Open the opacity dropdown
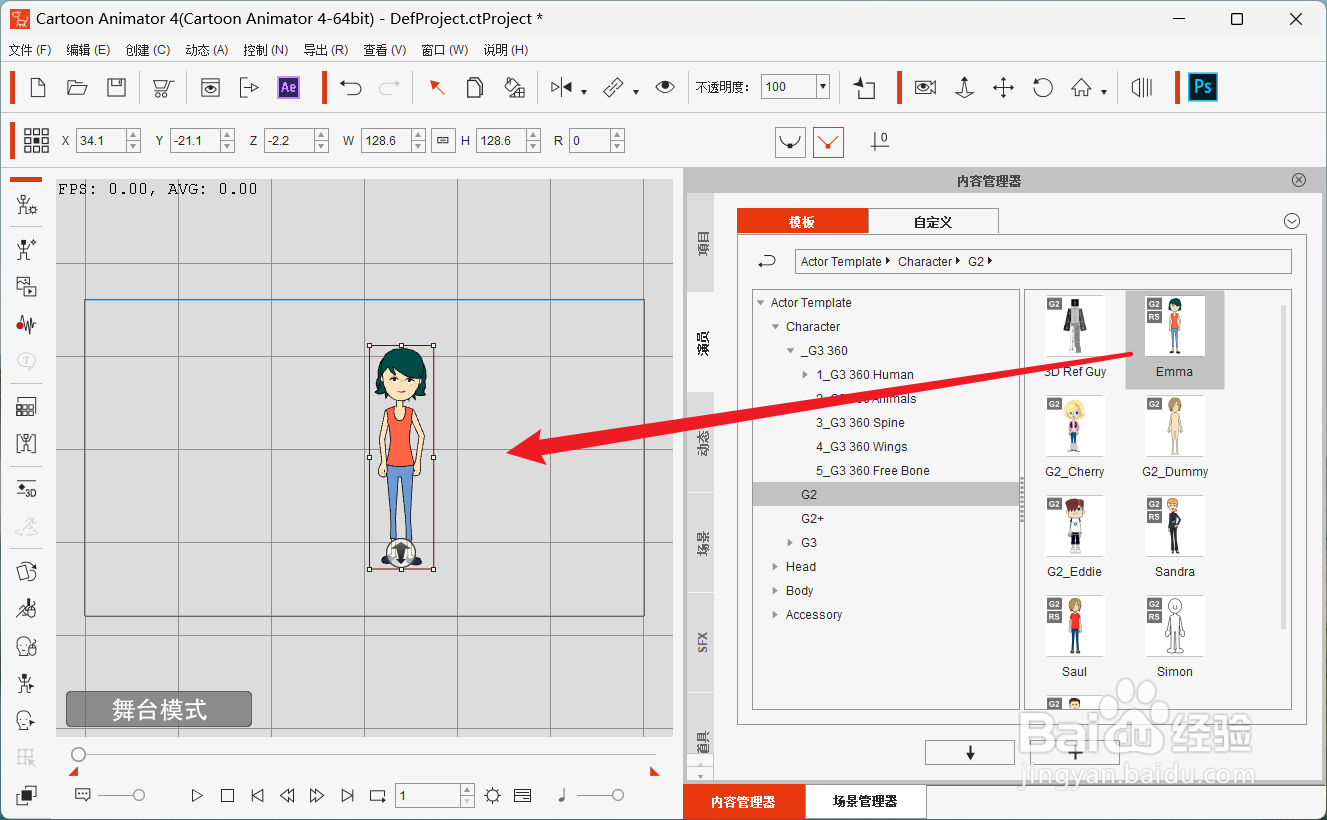 tap(823, 87)
